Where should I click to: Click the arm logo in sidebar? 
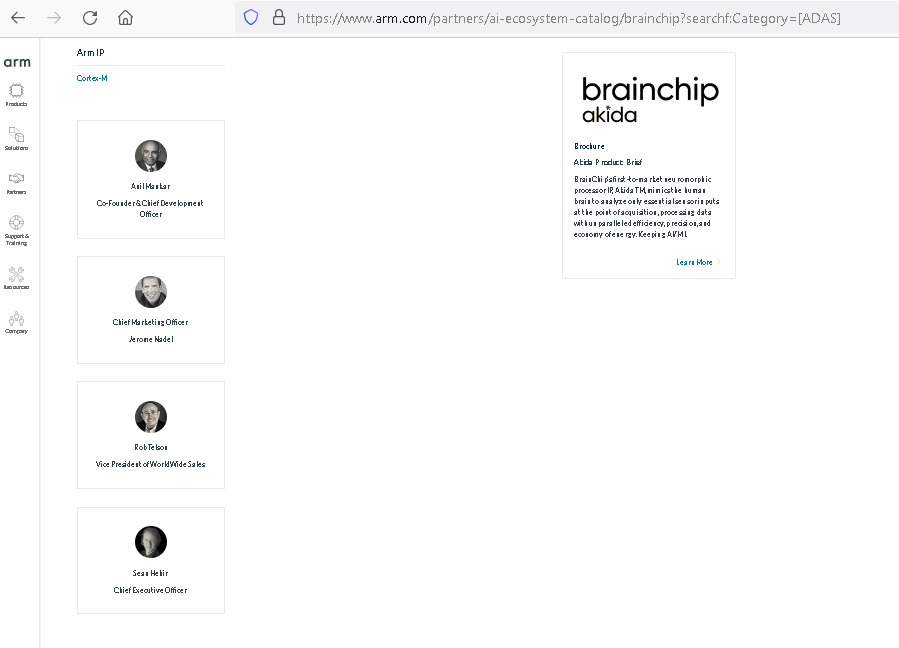pyautogui.click(x=17, y=62)
